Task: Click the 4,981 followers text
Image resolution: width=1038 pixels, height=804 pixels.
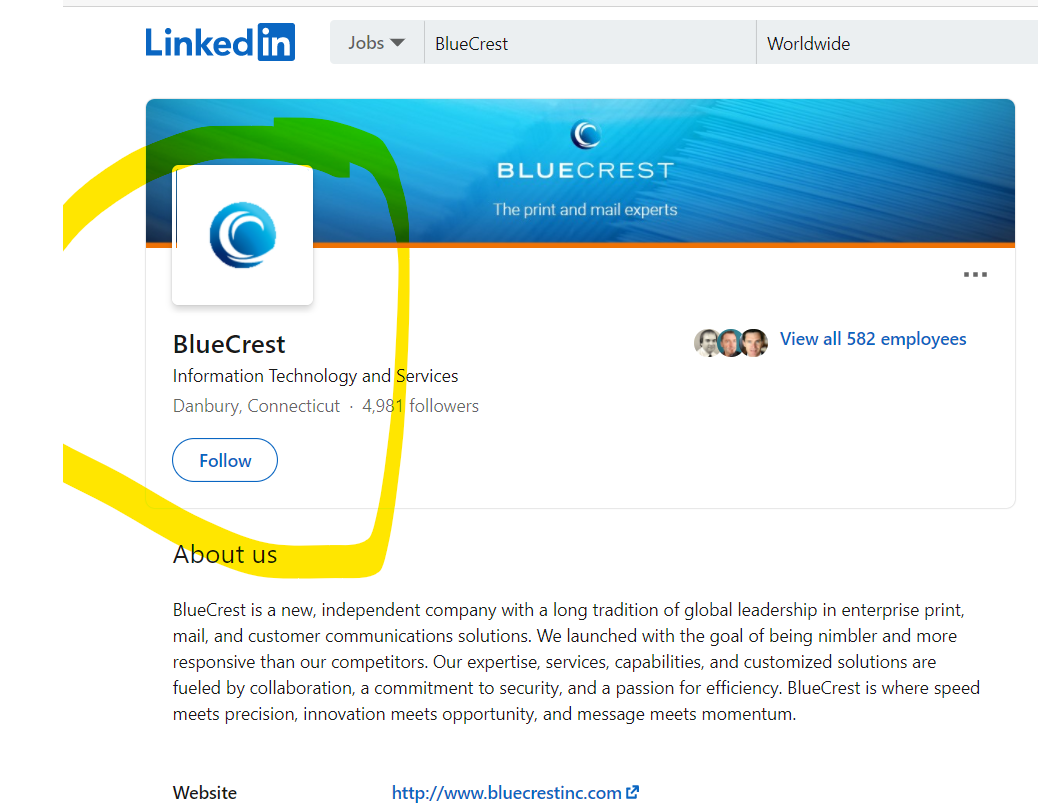Action: click(420, 406)
